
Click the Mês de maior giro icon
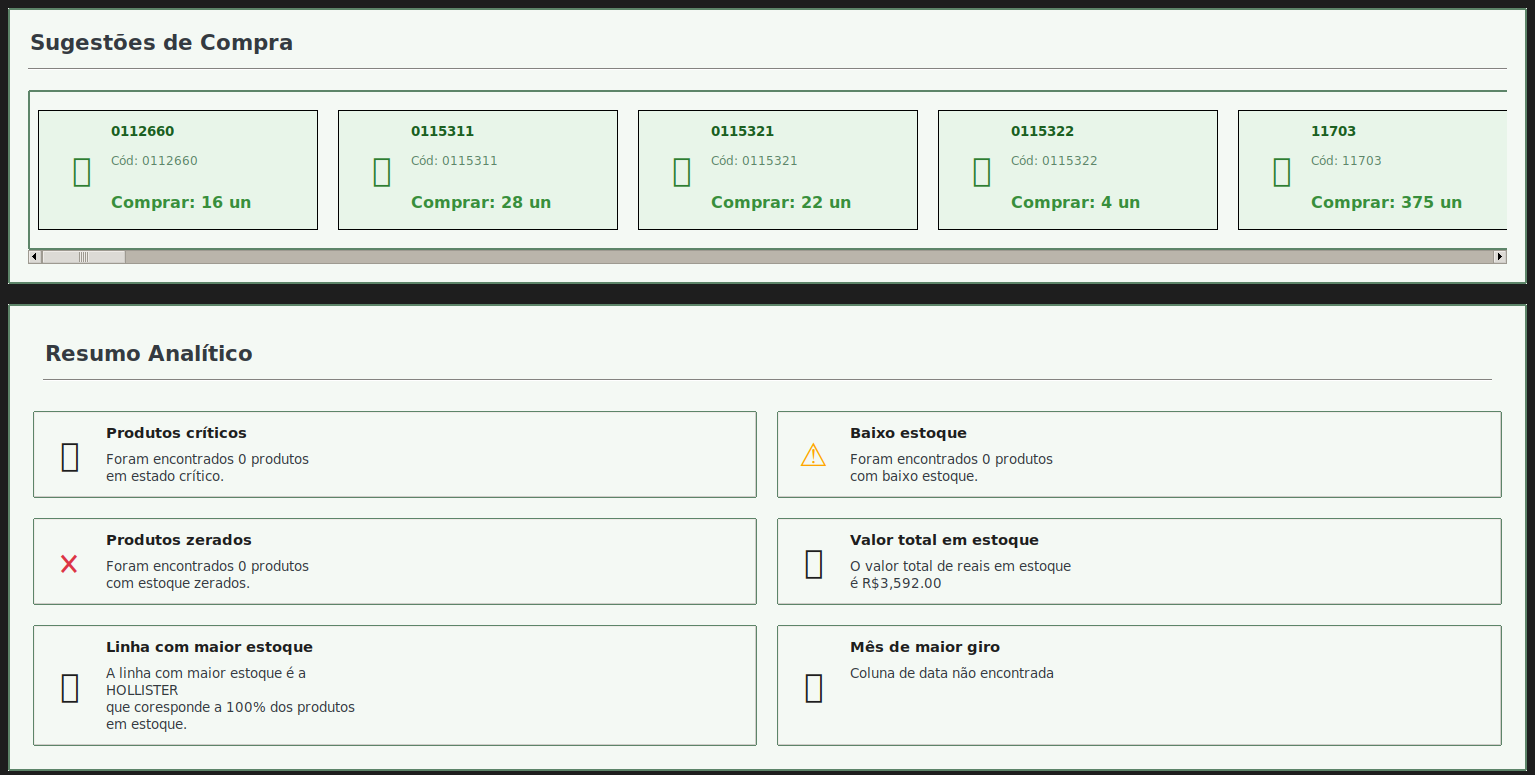pos(814,688)
